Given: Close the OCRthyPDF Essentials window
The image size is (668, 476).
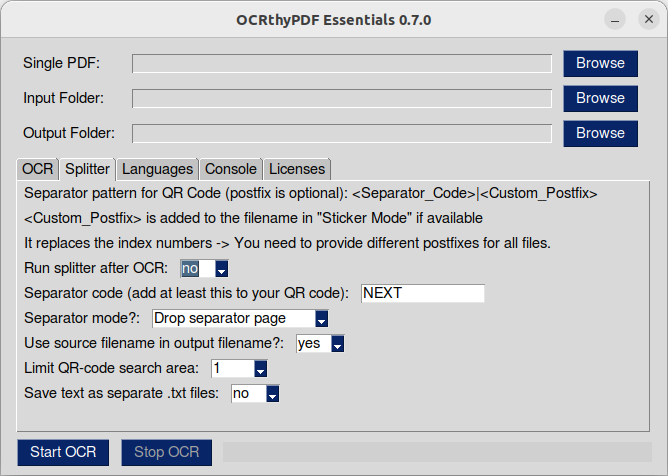Looking at the screenshot, I should pyautogui.click(x=649, y=20).
